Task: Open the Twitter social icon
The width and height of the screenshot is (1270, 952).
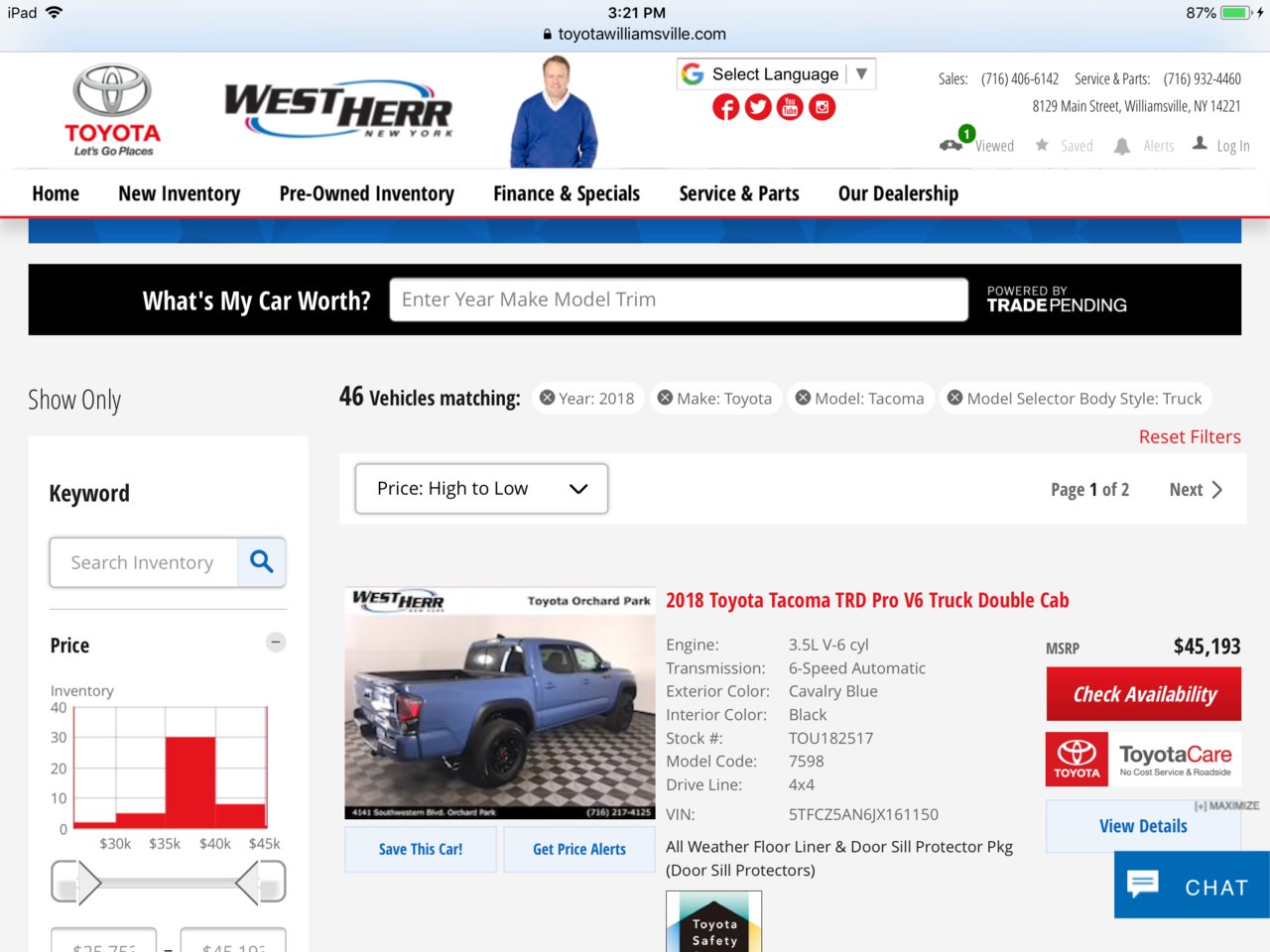Action: (x=758, y=107)
